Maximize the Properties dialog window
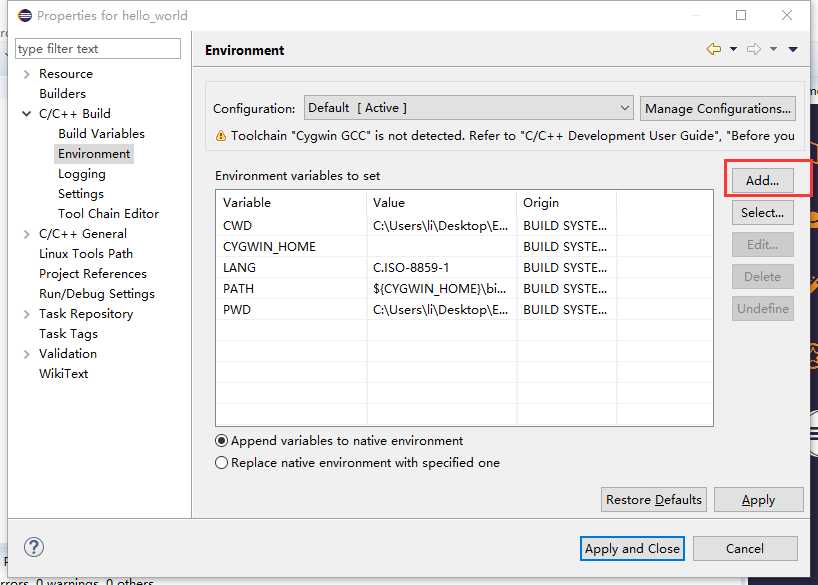Image resolution: width=818 pixels, height=585 pixels. click(x=741, y=15)
